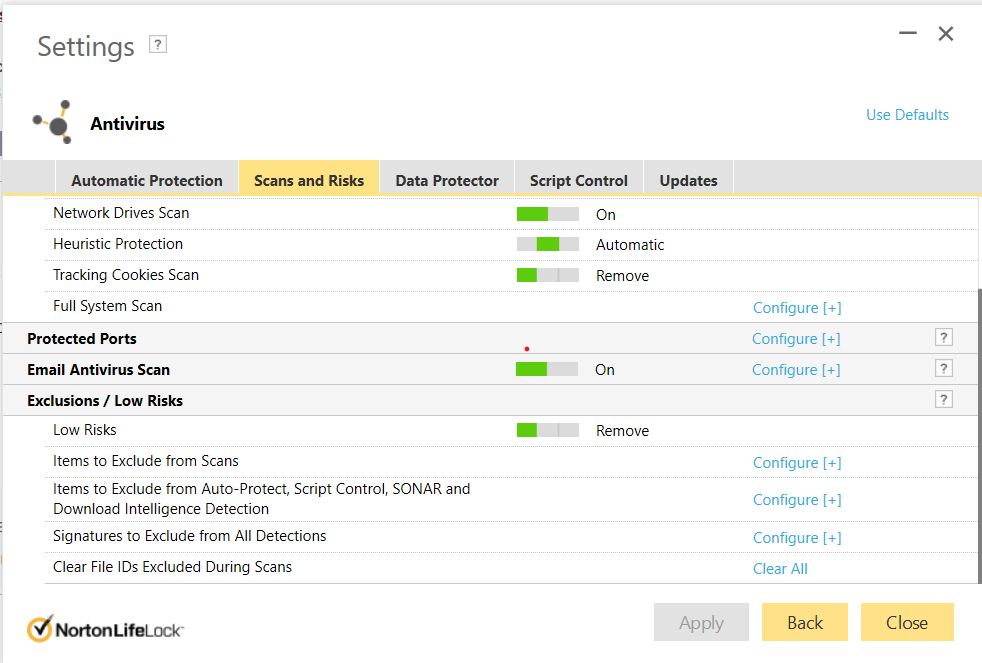Click the Use Defaults link
Screen dimensions: 982x663
click(907, 115)
